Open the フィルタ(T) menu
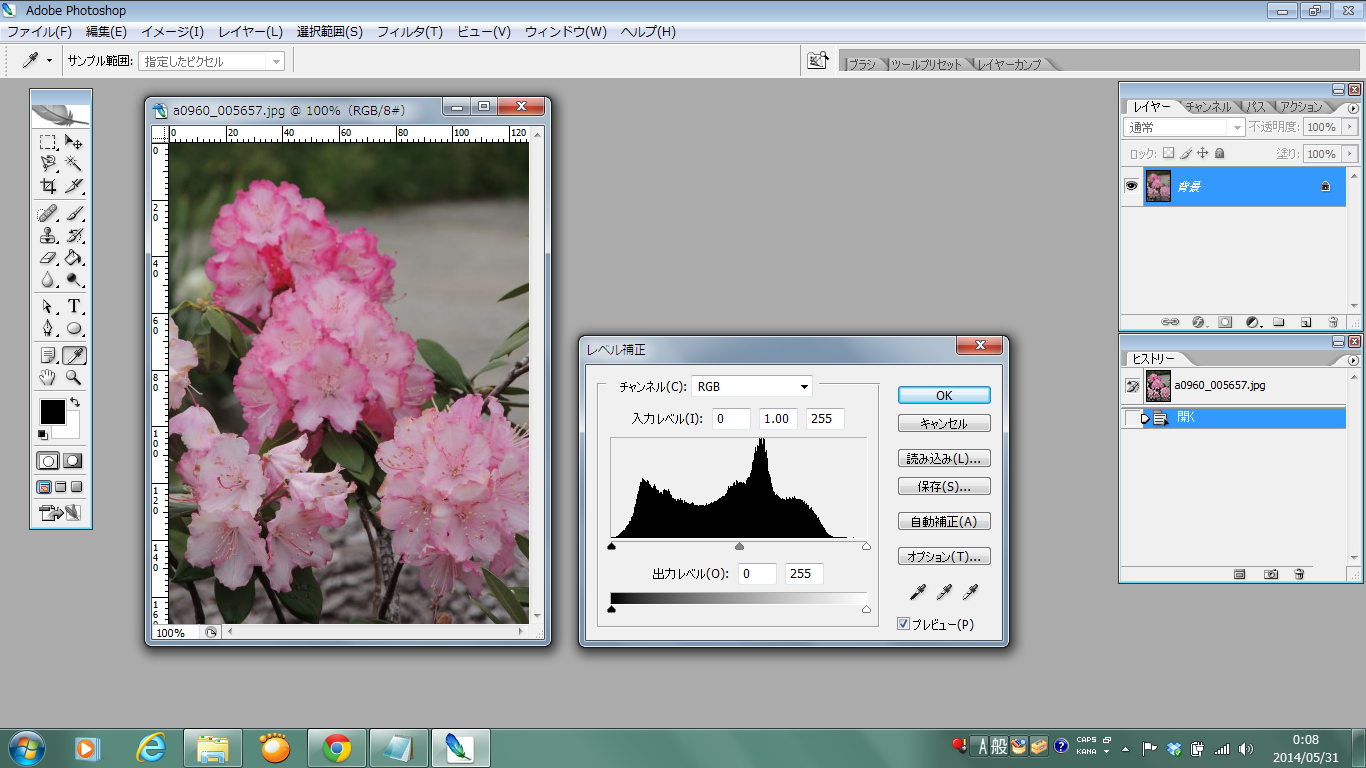1366x768 pixels. pos(409,32)
